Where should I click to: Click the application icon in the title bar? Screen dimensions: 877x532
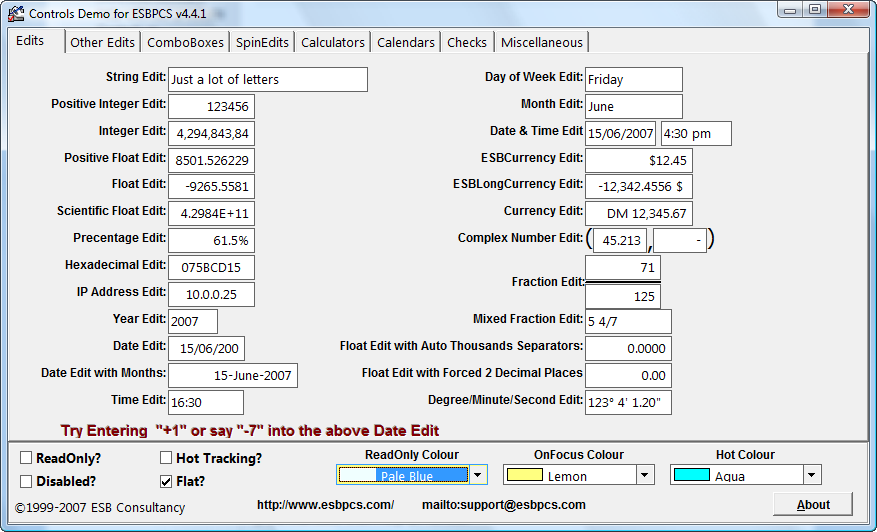coord(16,13)
